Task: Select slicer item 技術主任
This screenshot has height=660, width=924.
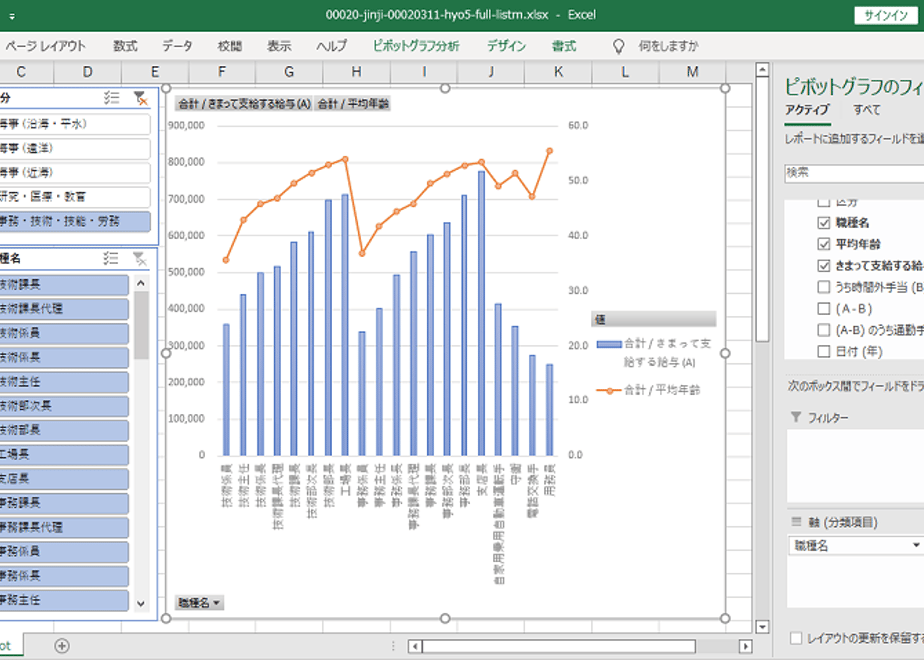Action: (x=64, y=382)
